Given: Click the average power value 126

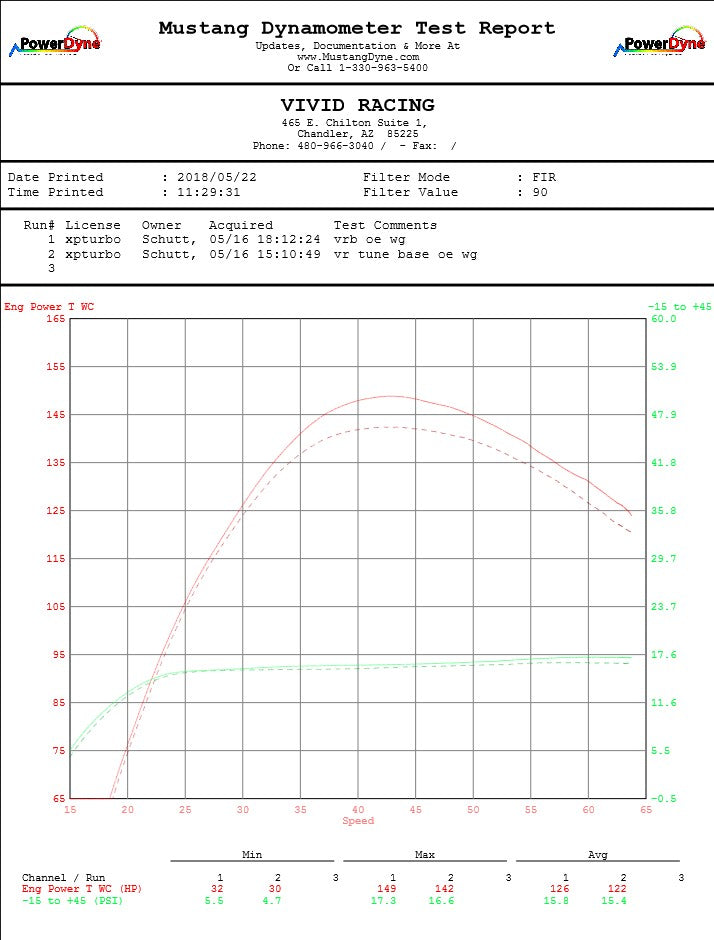Looking at the screenshot, I should 559,889.
